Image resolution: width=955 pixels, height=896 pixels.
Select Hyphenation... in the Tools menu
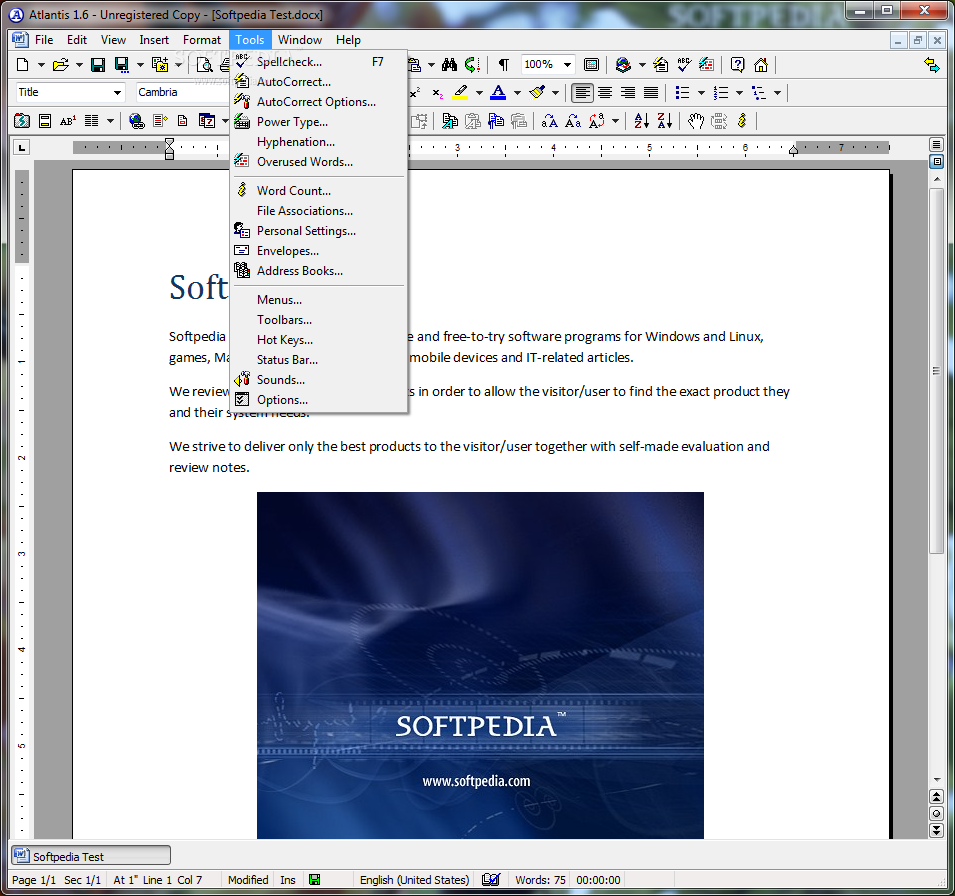point(319,142)
